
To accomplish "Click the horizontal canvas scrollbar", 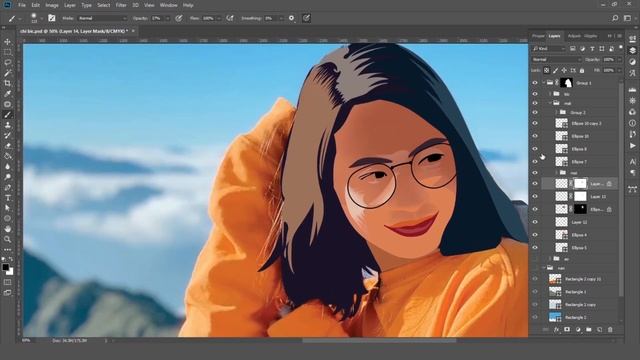I will tap(379, 340).
